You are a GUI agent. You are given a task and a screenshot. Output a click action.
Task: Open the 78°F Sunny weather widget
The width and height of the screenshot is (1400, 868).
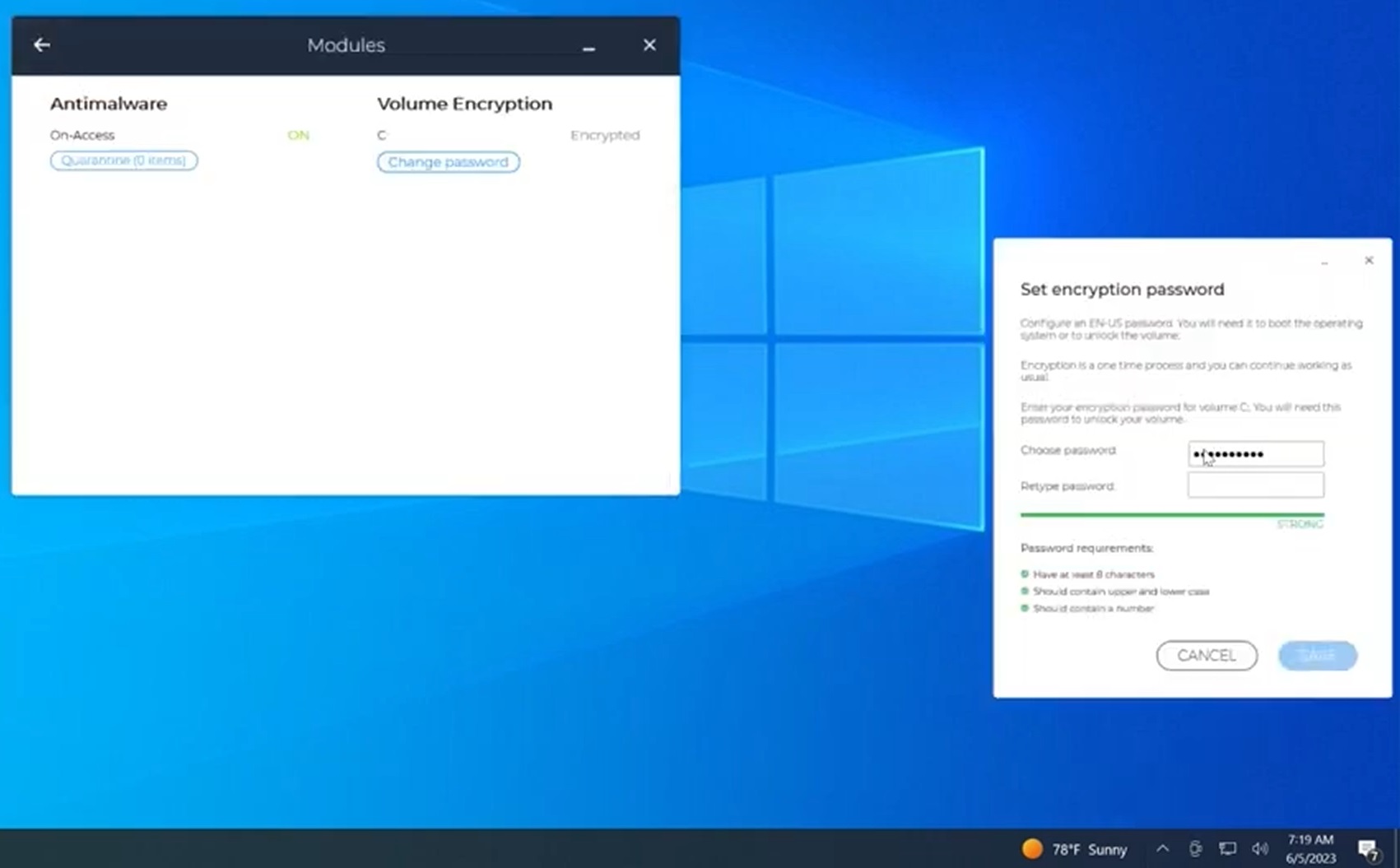pos(1074,849)
